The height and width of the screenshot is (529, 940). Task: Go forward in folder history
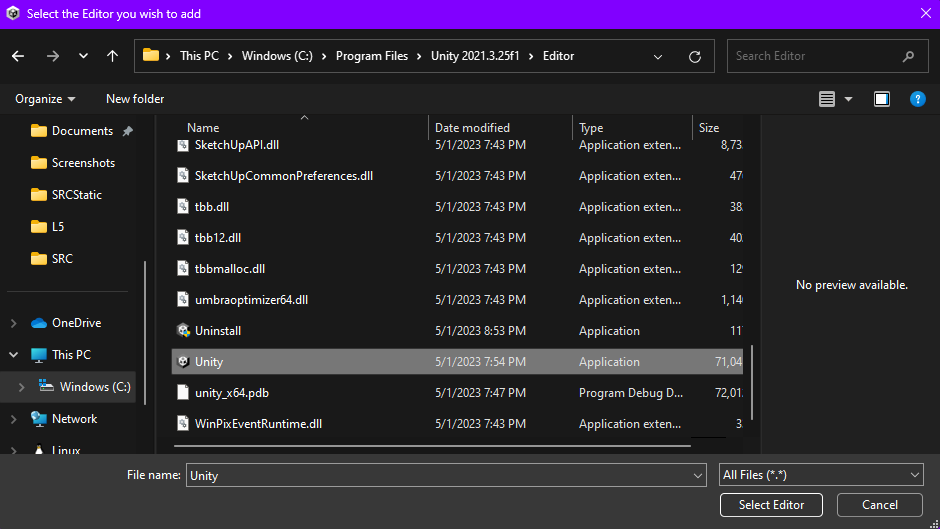point(53,56)
